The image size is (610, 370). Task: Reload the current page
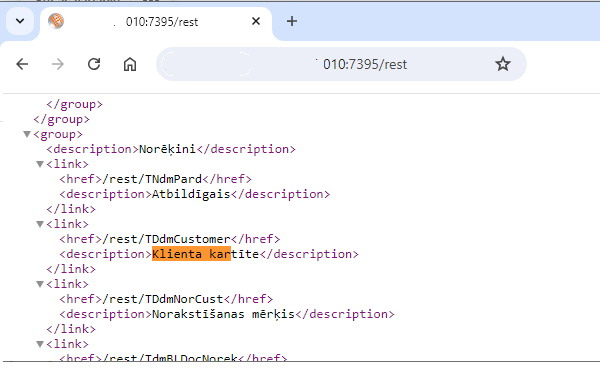tap(94, 64)
